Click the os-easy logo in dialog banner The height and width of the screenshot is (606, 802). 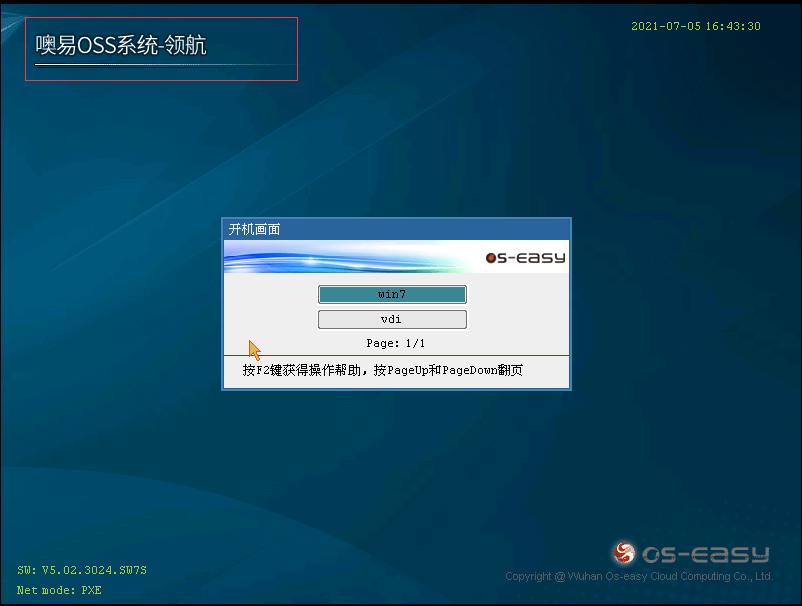525,257
